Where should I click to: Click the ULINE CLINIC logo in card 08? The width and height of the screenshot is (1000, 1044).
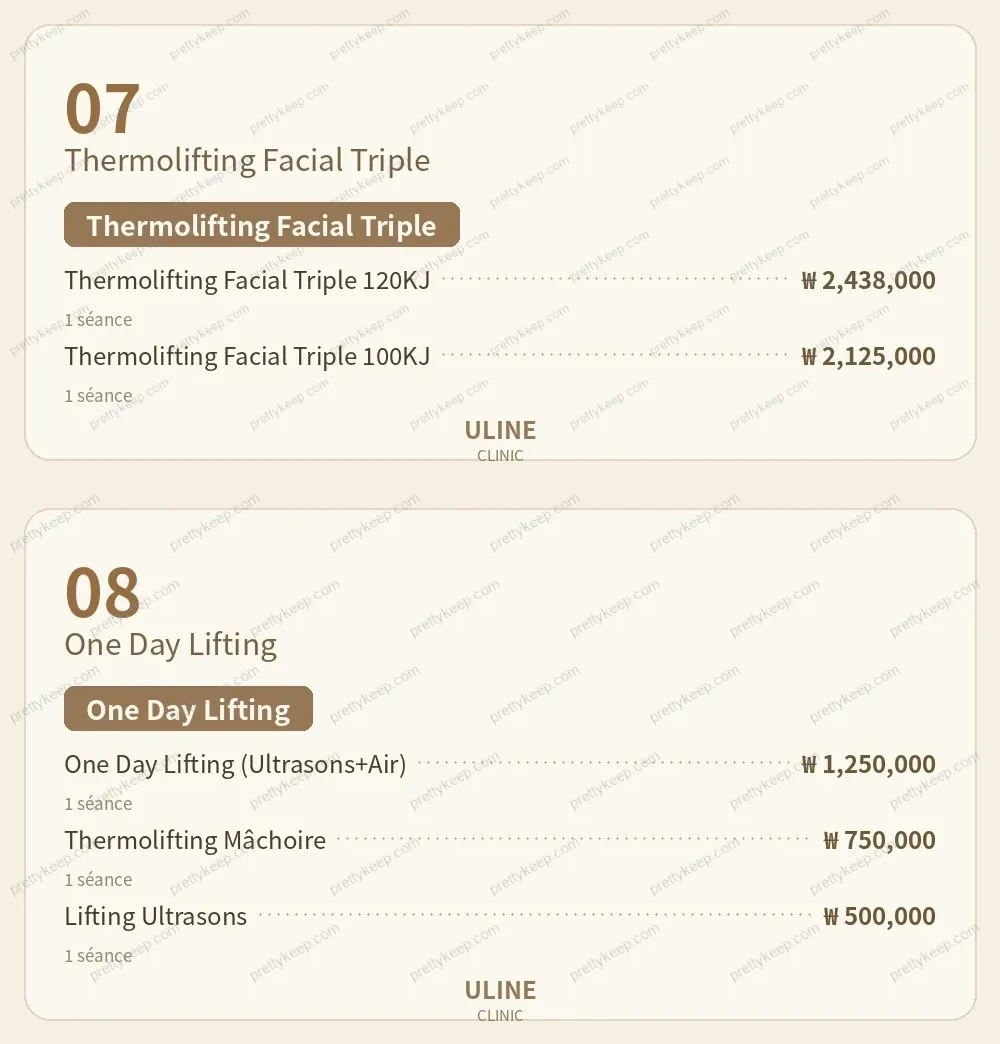[500, 999]
